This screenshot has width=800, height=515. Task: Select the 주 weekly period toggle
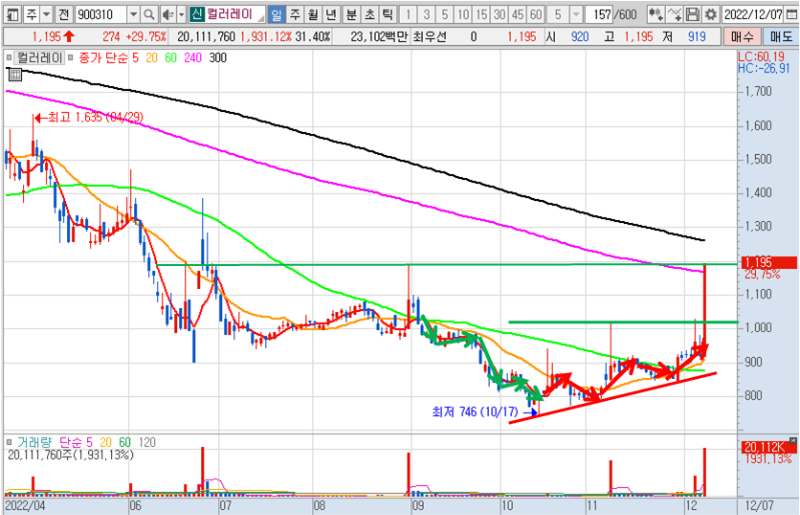(295, 15)
